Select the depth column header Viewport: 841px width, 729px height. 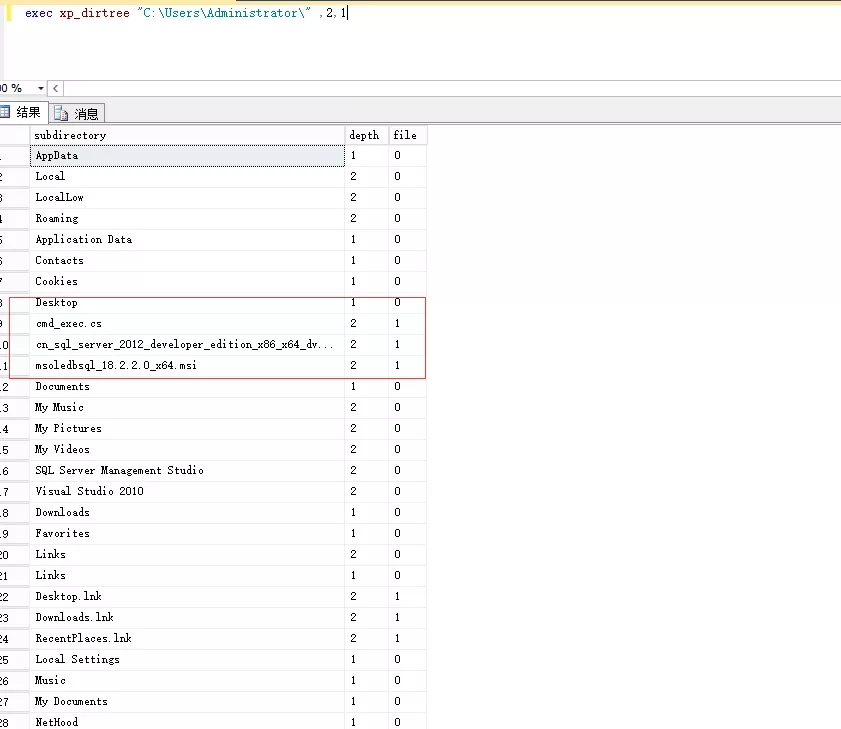pos(366,135)
